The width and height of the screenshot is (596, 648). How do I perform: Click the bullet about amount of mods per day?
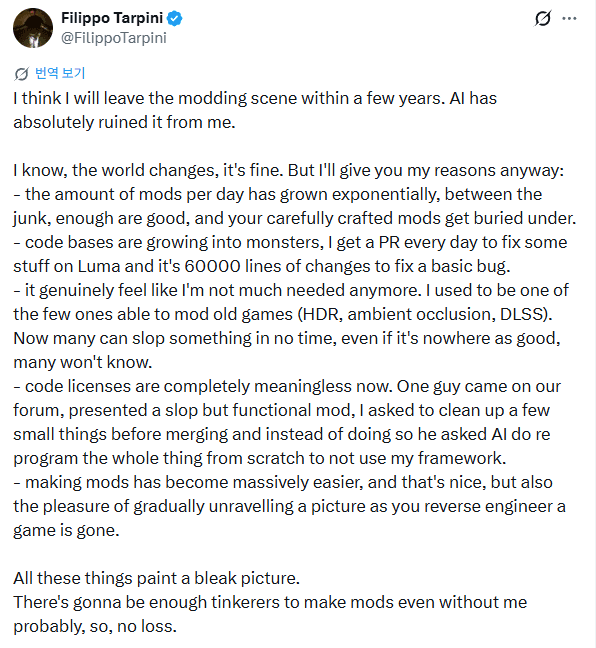(278, 194)
